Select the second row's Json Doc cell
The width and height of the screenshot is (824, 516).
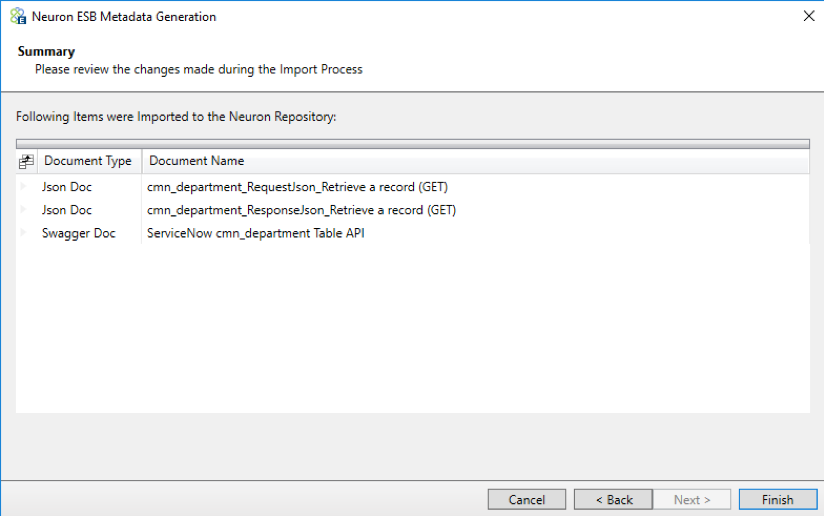click(67, 210)
